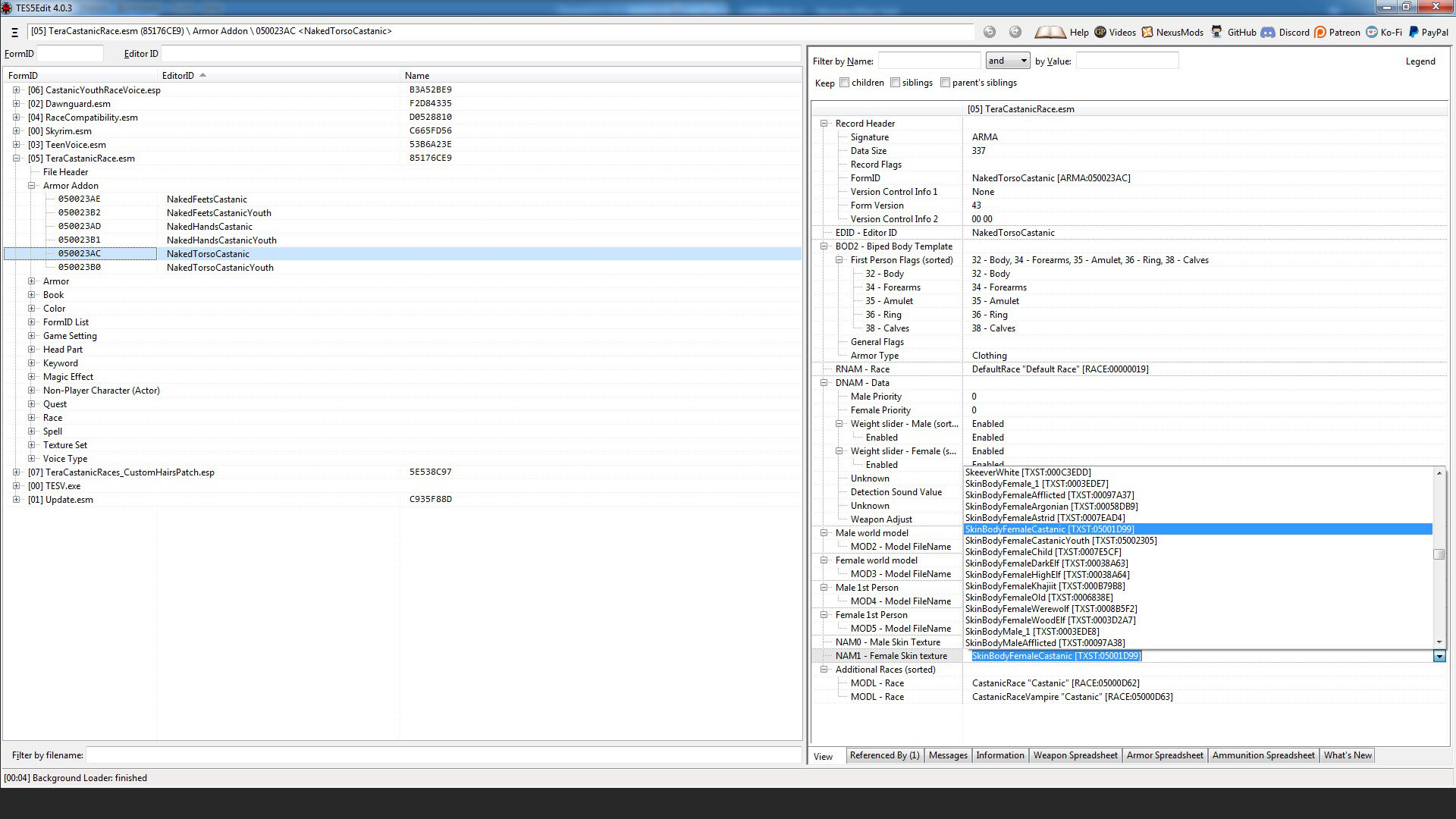Open the and/or filter combo box
The height and width of the screenshot is (819, 1456).
(1008, 61)
